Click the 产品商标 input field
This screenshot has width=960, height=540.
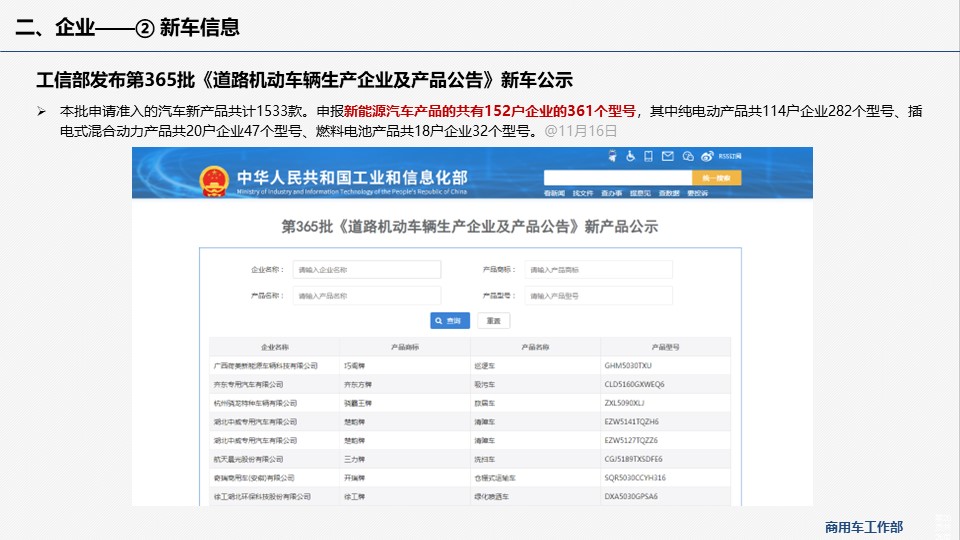[598, 269]
